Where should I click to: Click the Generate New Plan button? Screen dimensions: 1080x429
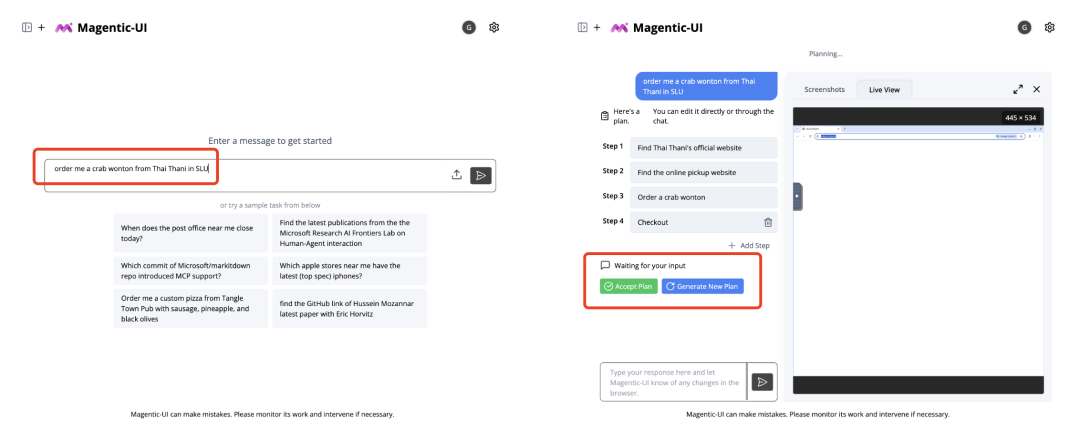703,286
